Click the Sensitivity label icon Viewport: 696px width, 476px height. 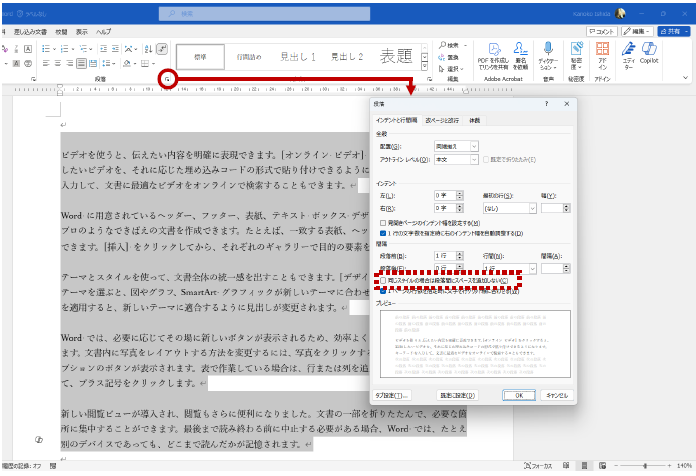click(x=576, y=50)
